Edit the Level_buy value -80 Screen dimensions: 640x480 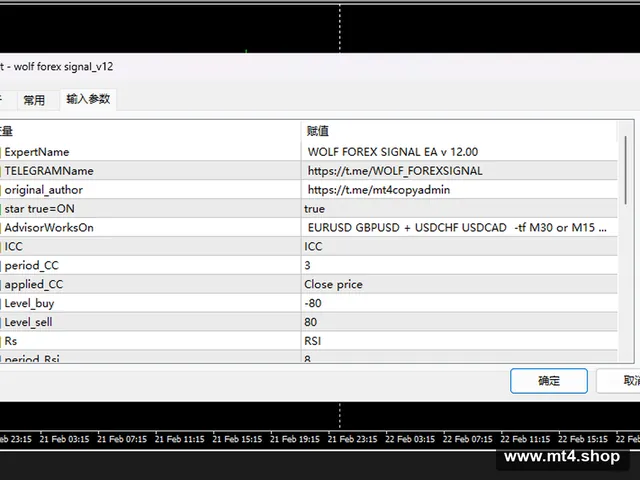(x=459, y=303)
